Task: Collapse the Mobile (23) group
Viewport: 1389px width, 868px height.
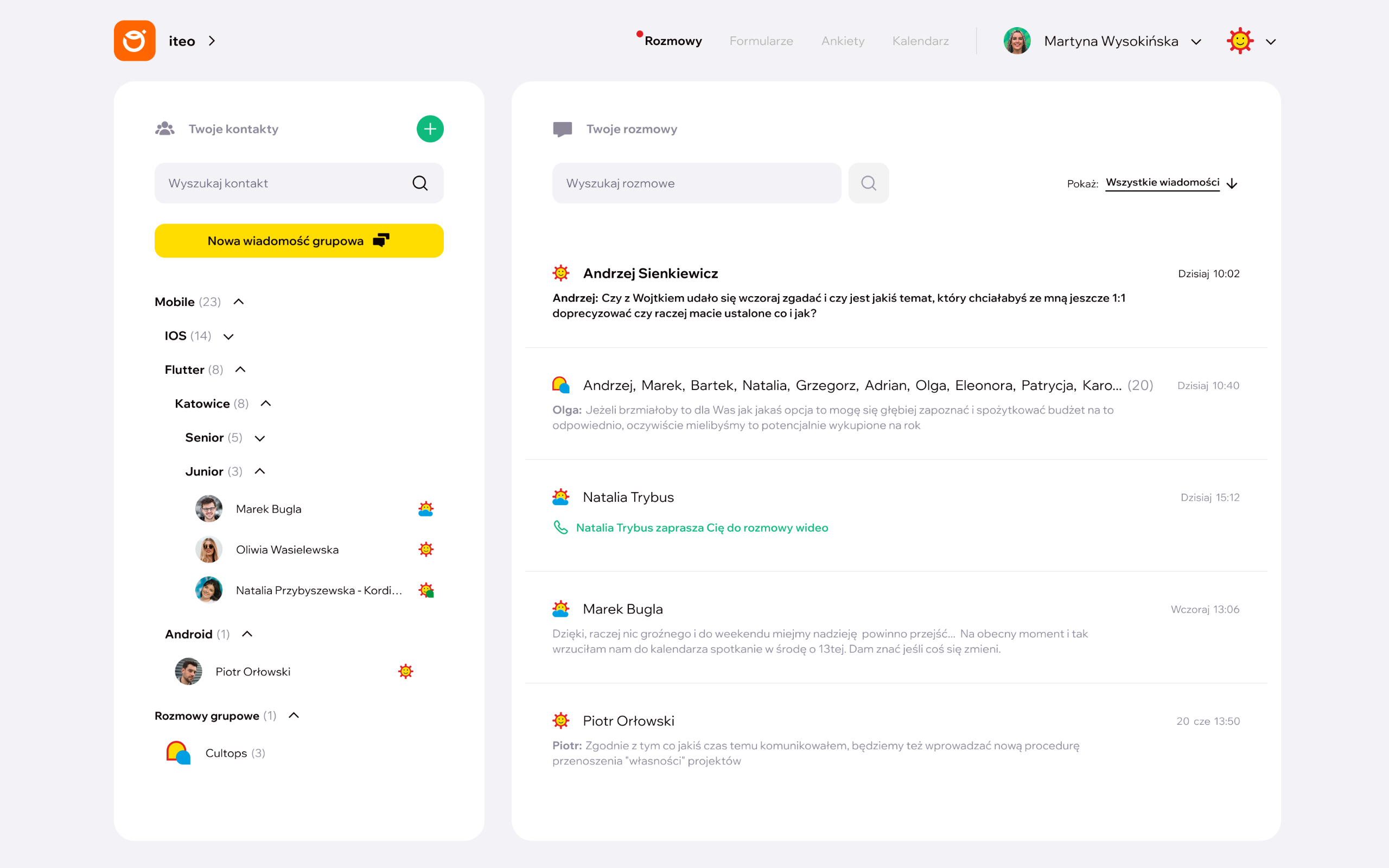Action: coord(239,302)
